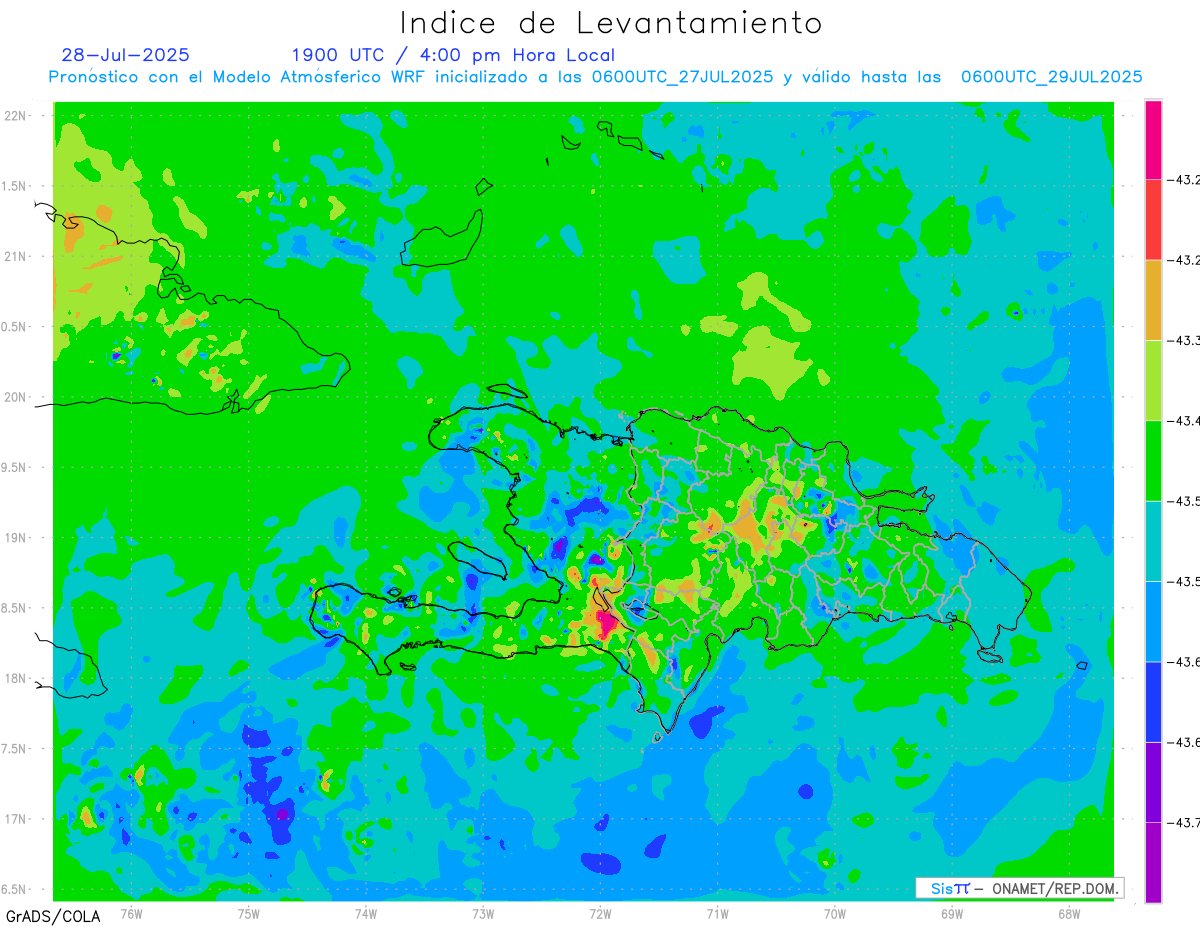This screenshot has width=1200, height=927.
Task: Select the date label '28-Jul-2025'
Action: [x=125, y=55]
